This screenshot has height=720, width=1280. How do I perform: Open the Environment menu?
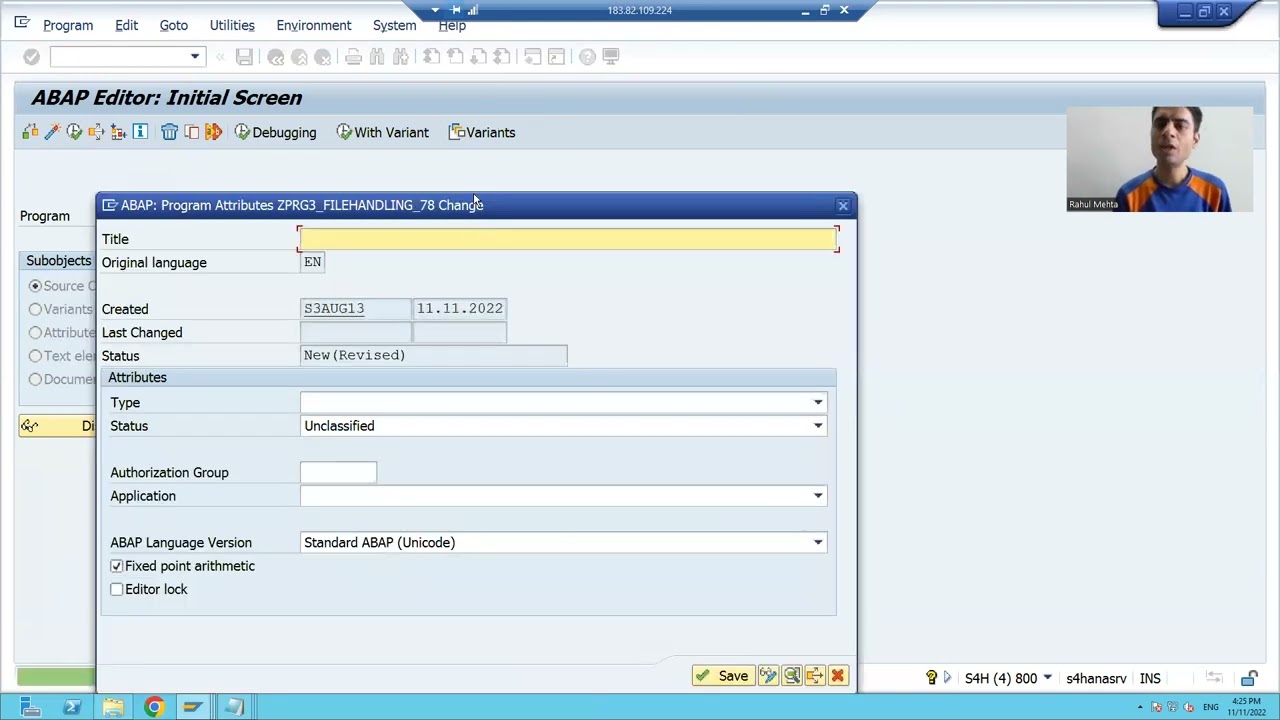coord(314,25)
